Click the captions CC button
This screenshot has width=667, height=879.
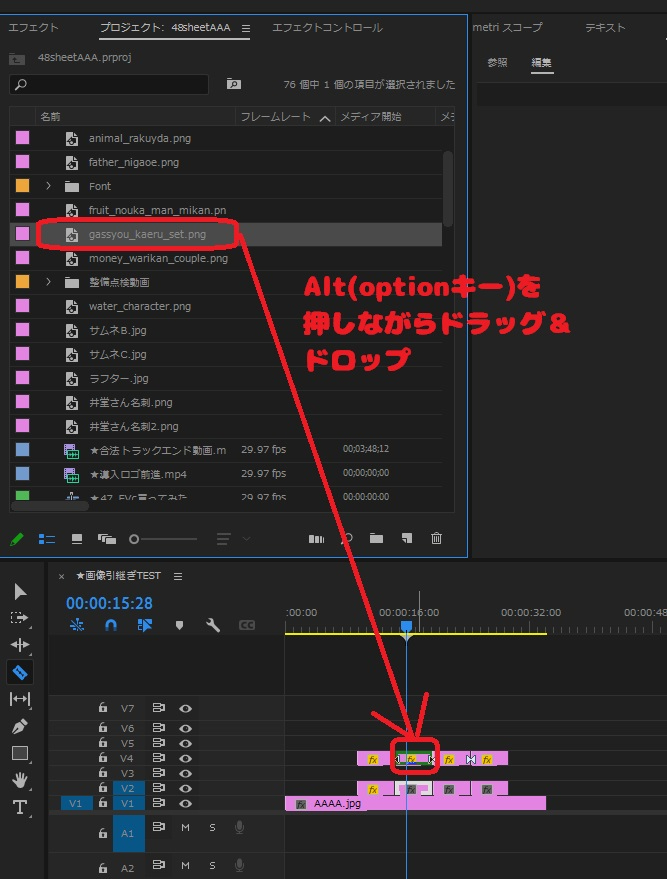click(x=247, y=625)
